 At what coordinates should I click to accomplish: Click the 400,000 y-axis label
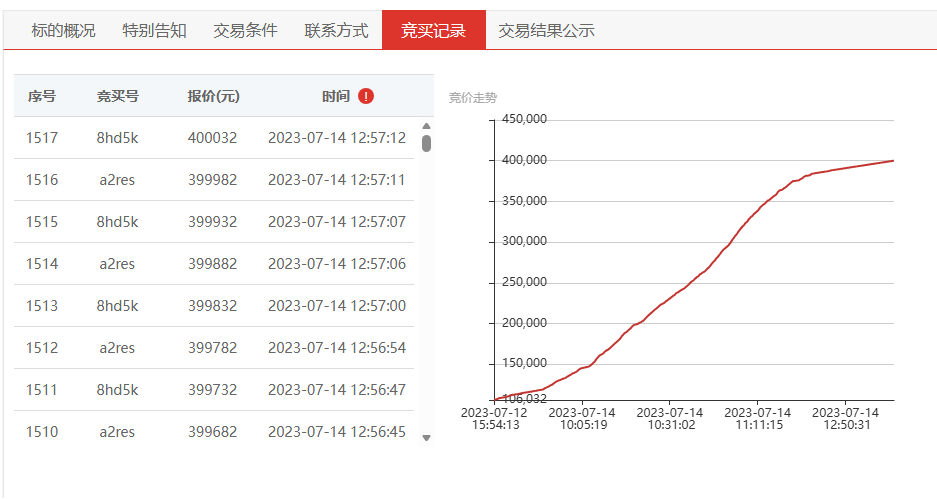click(x=524, y=160)
